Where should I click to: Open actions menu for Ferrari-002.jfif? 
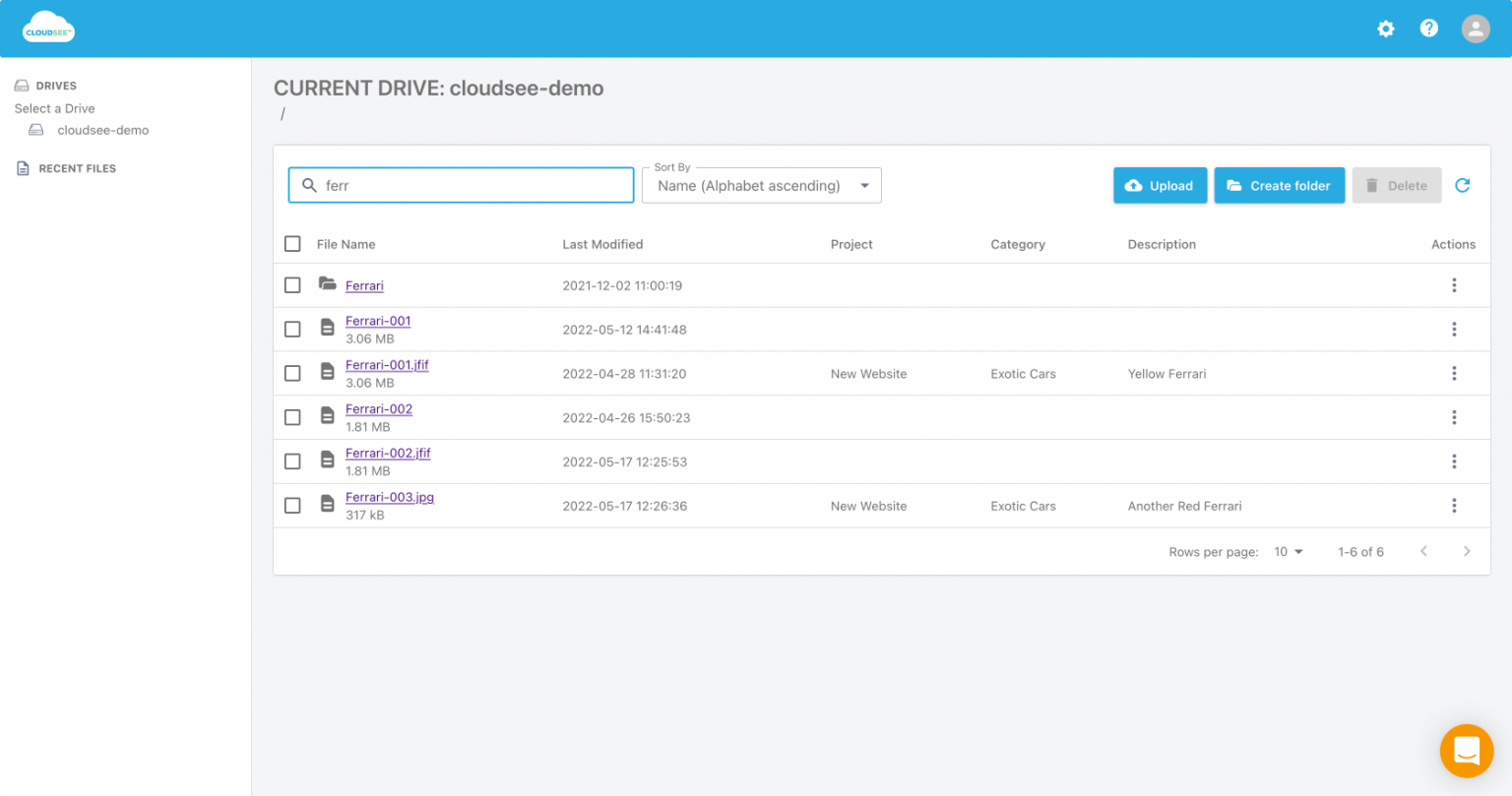[x=1453, y=461]
